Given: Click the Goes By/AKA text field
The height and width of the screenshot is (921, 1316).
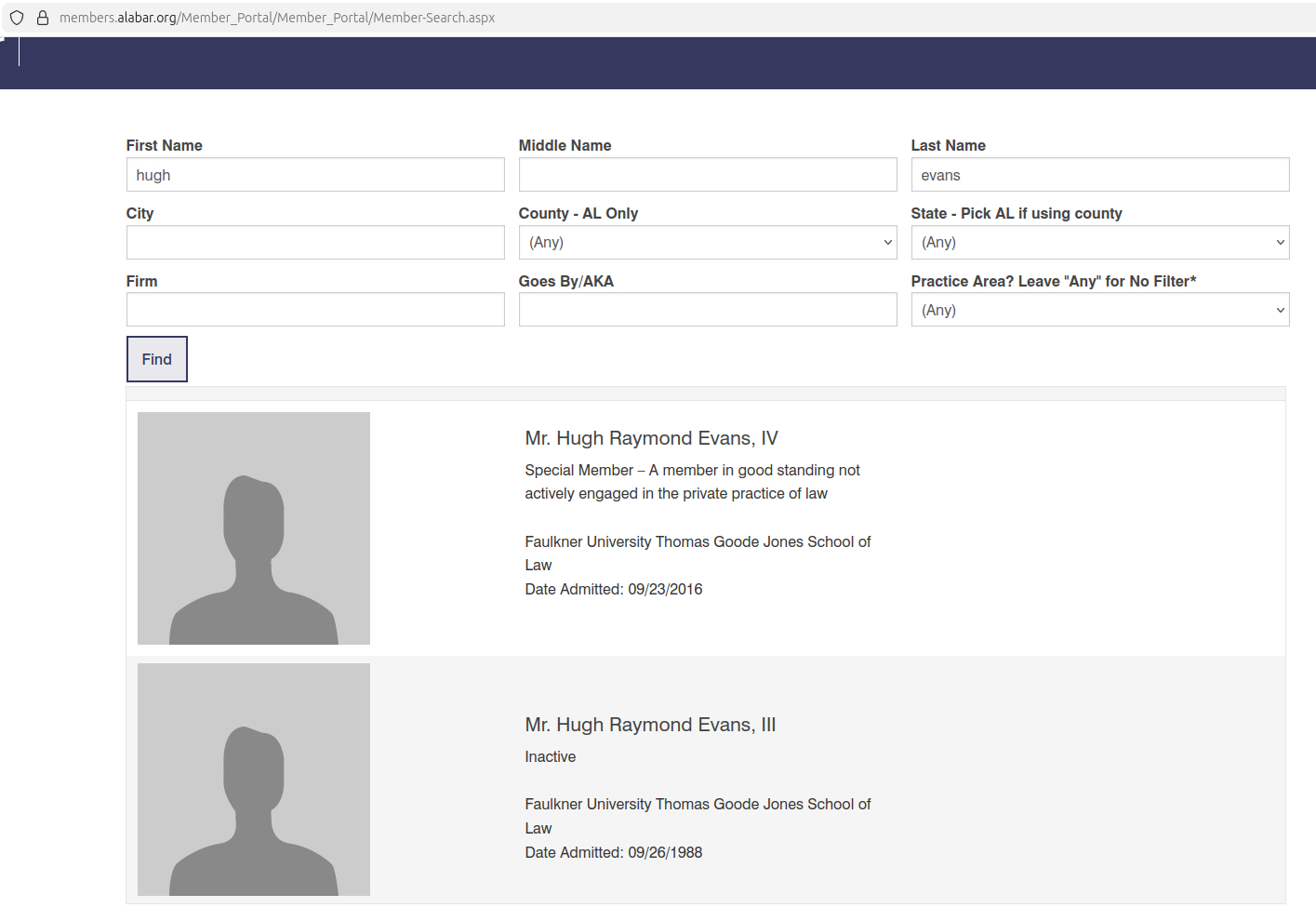Looking at the screenshot, I should tap(707, 310).
